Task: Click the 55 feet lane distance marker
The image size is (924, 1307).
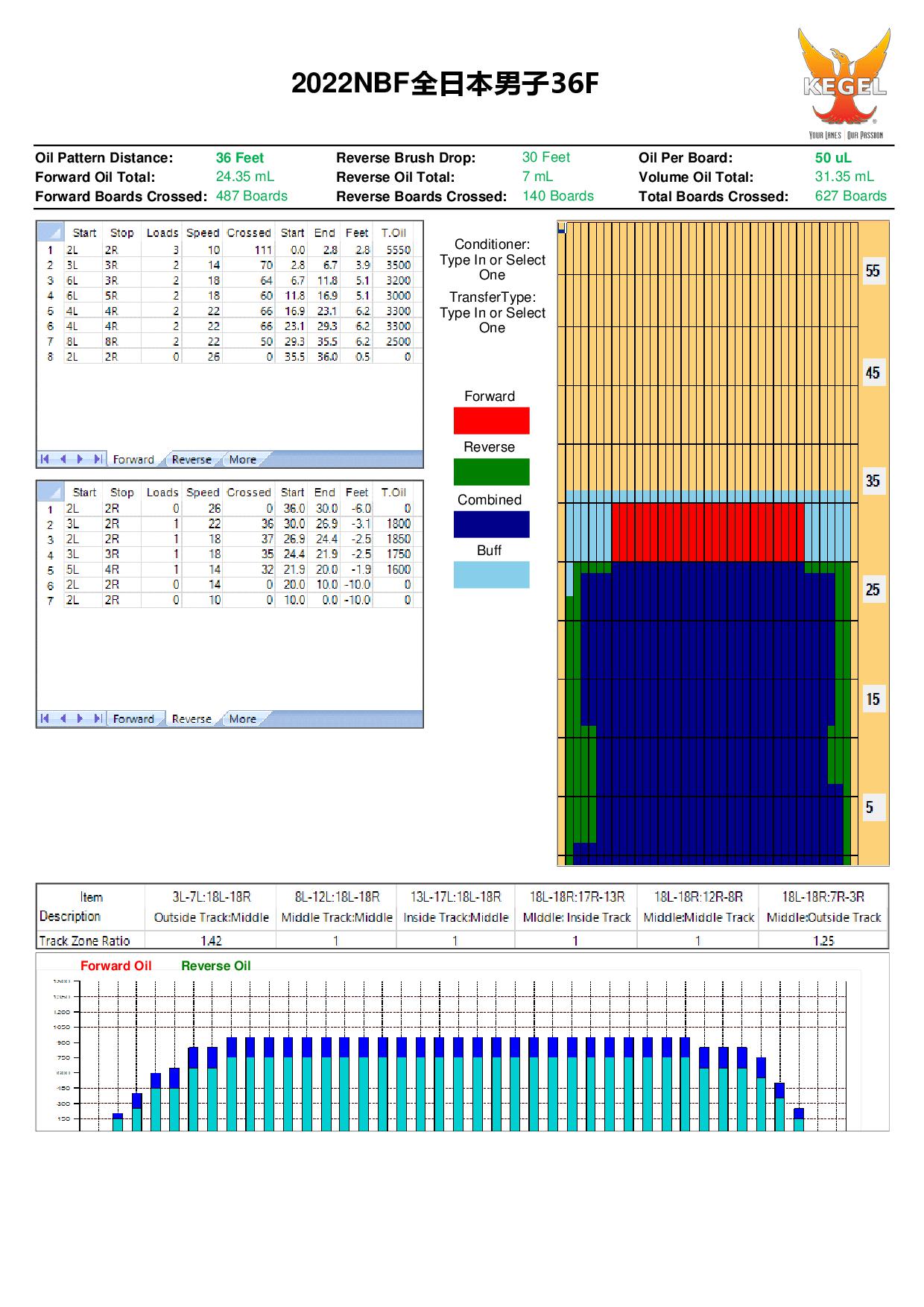Action: tap(873, 271)
